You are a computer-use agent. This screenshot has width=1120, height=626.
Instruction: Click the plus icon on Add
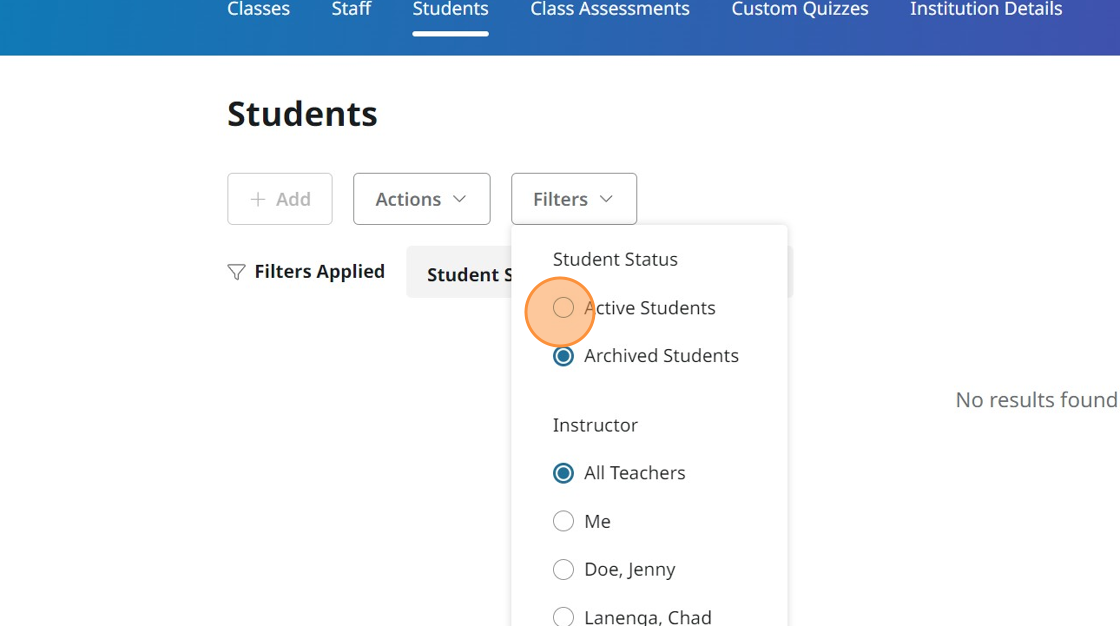[x=257, y=199]
